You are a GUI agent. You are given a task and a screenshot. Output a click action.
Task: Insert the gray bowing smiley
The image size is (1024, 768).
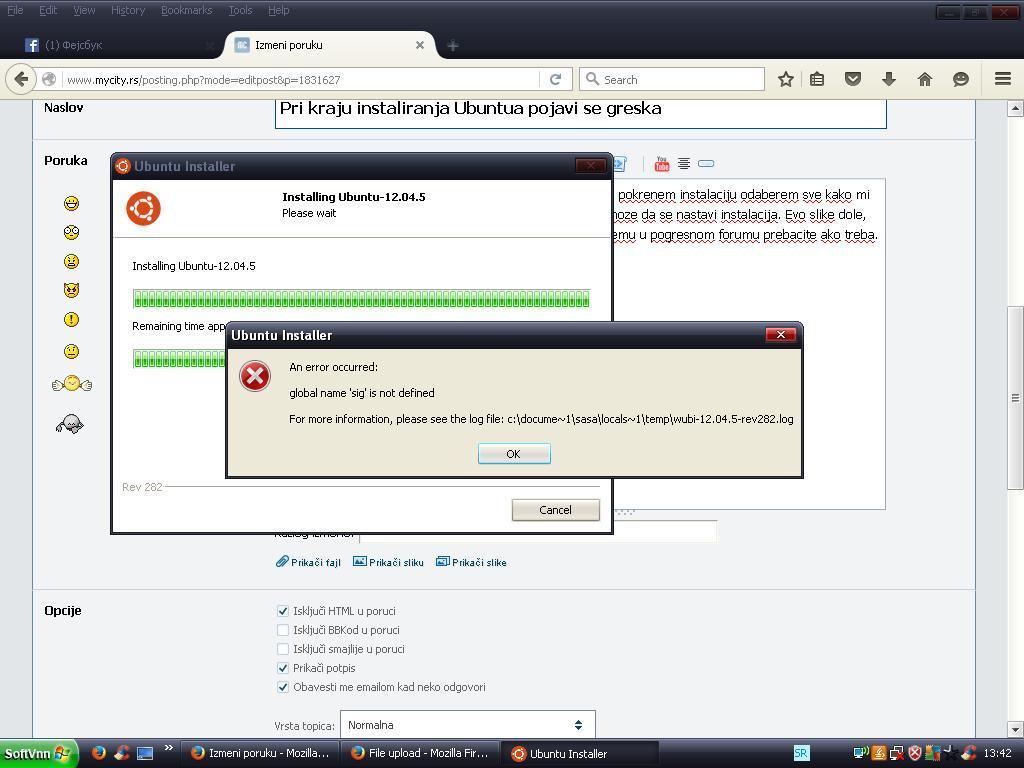(70, 424)
